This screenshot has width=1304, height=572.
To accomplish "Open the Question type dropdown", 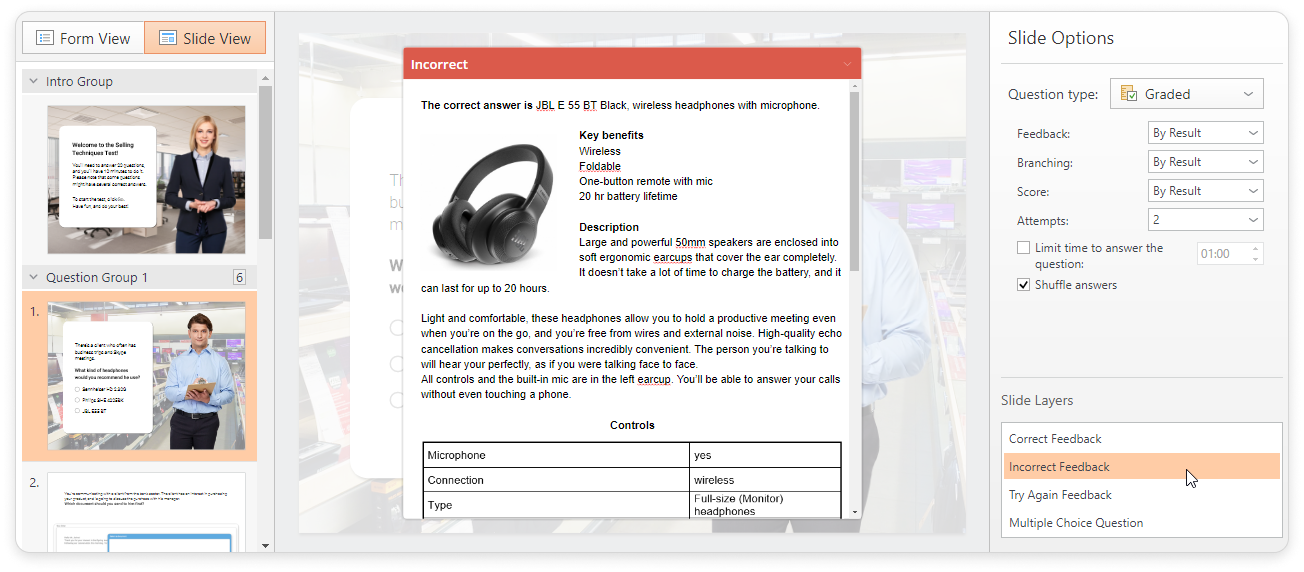I will (1186, 94).
